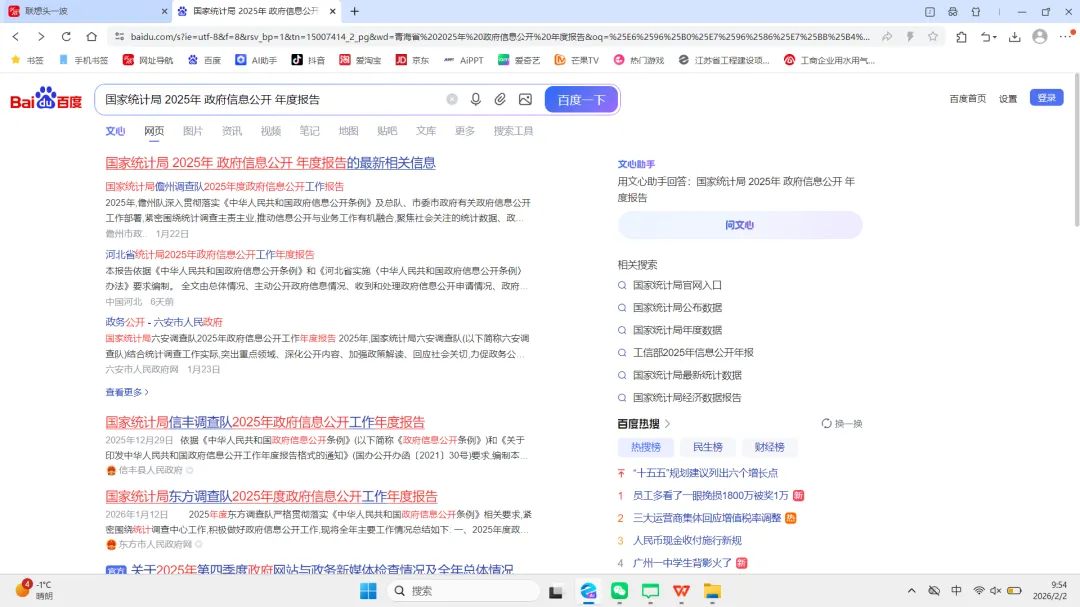Open WeChat from the taskbar
This screenshot has height=607, width=1080.
tap(619, 591)
